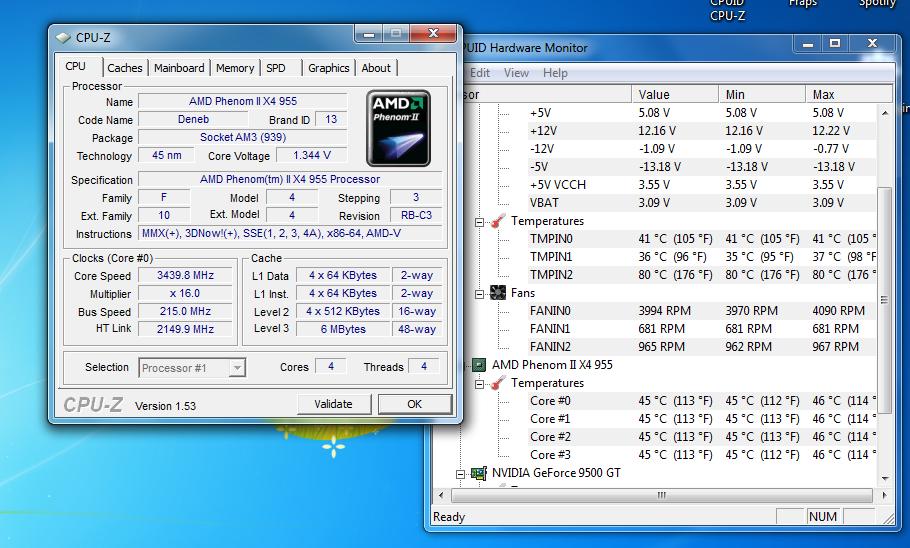The width and height of the screenshot is (910, 548).
Task: Select the FANIN1 fan row
Action: [702, 329]
